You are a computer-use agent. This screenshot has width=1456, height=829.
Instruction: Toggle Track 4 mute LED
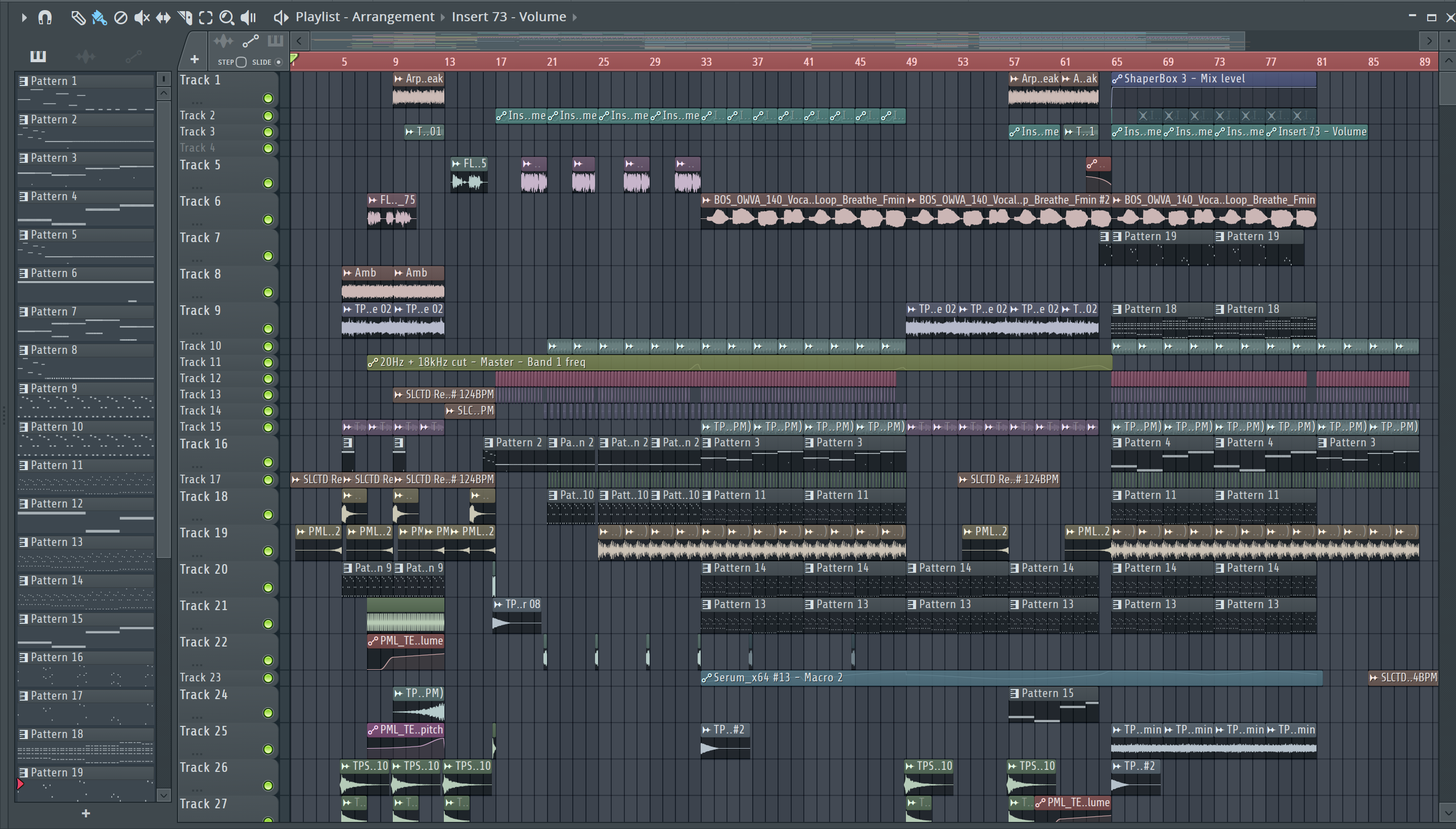(x=267, y=149)
